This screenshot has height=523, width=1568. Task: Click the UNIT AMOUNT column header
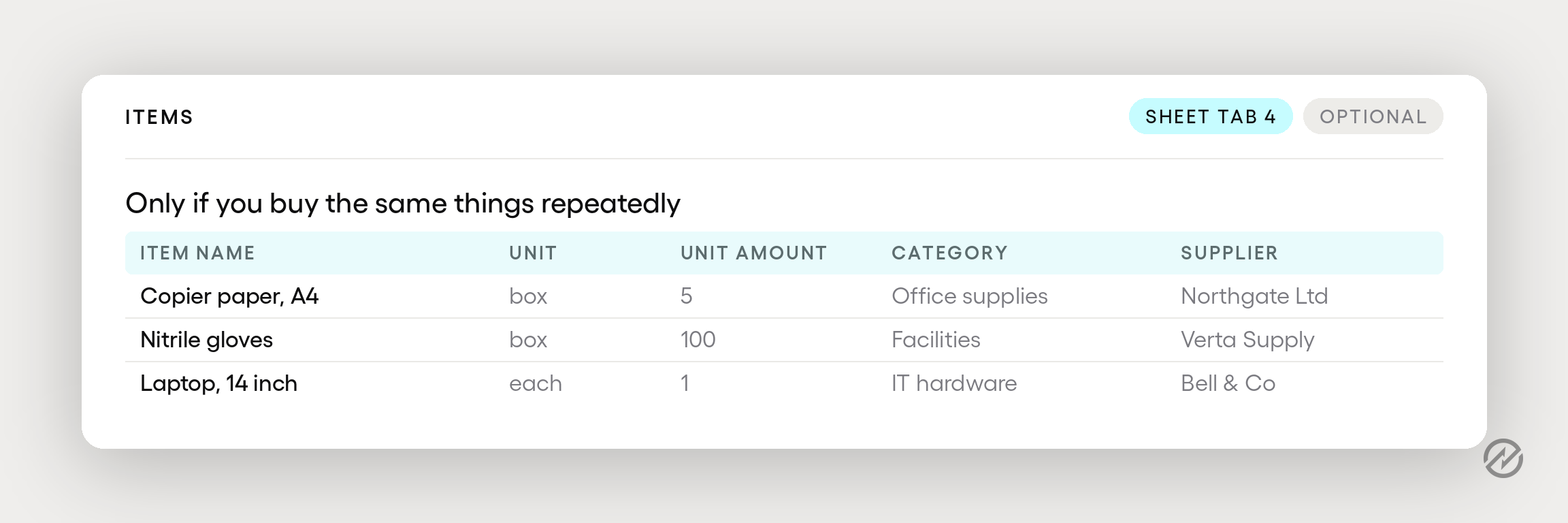click(753, 253)
